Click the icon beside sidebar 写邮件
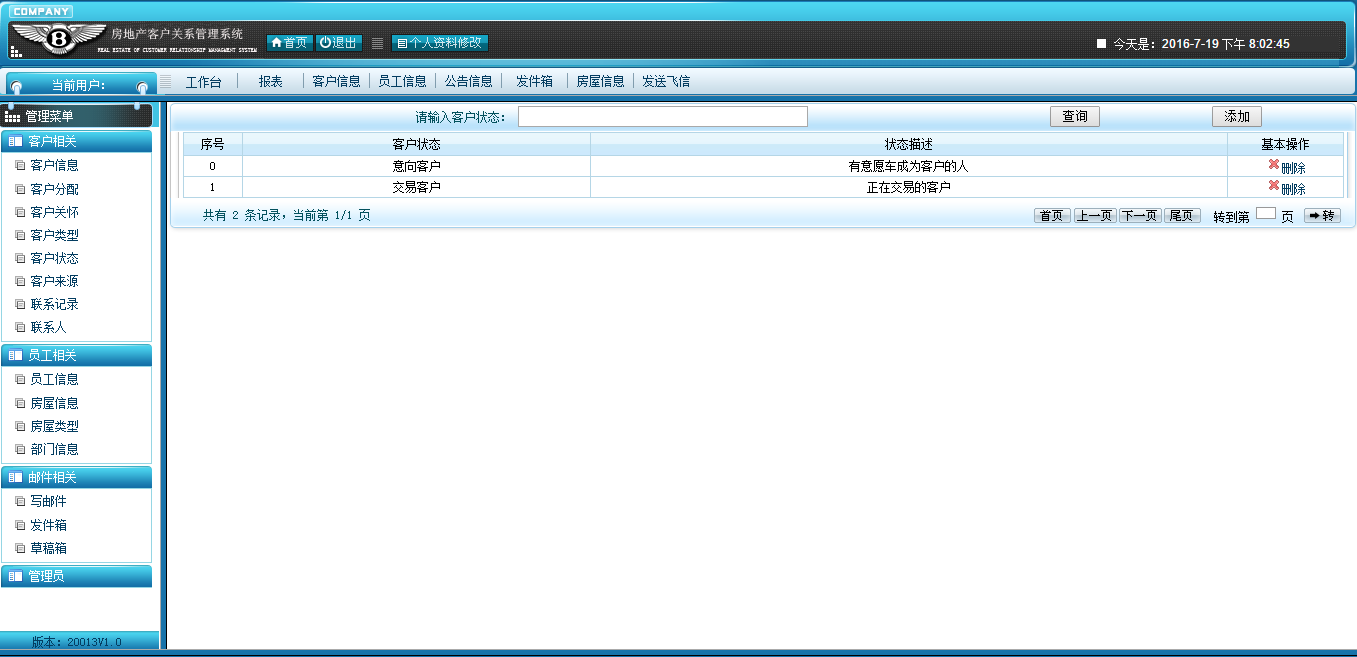1357x657 pixels. [x=20, y=502]
